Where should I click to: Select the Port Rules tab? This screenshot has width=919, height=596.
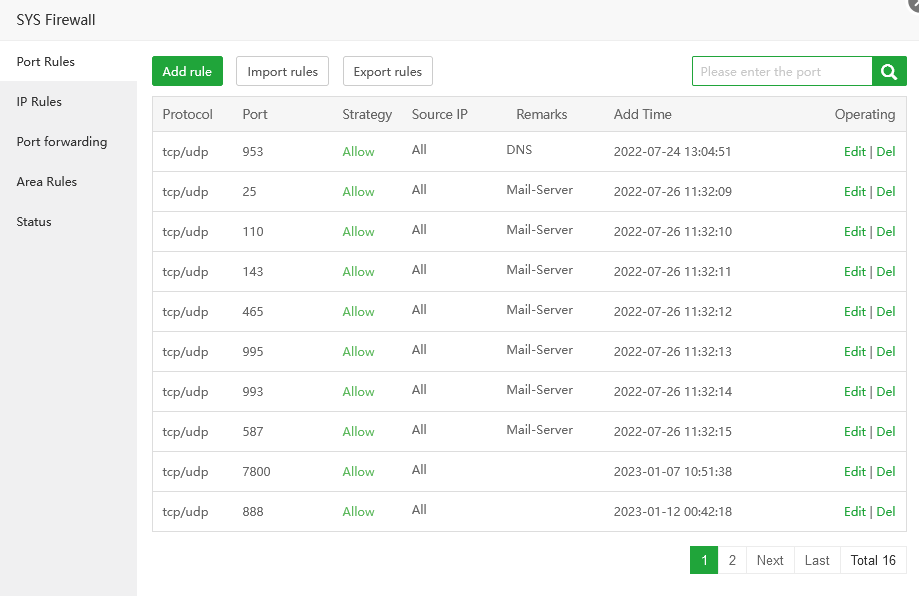coord(45,61)
